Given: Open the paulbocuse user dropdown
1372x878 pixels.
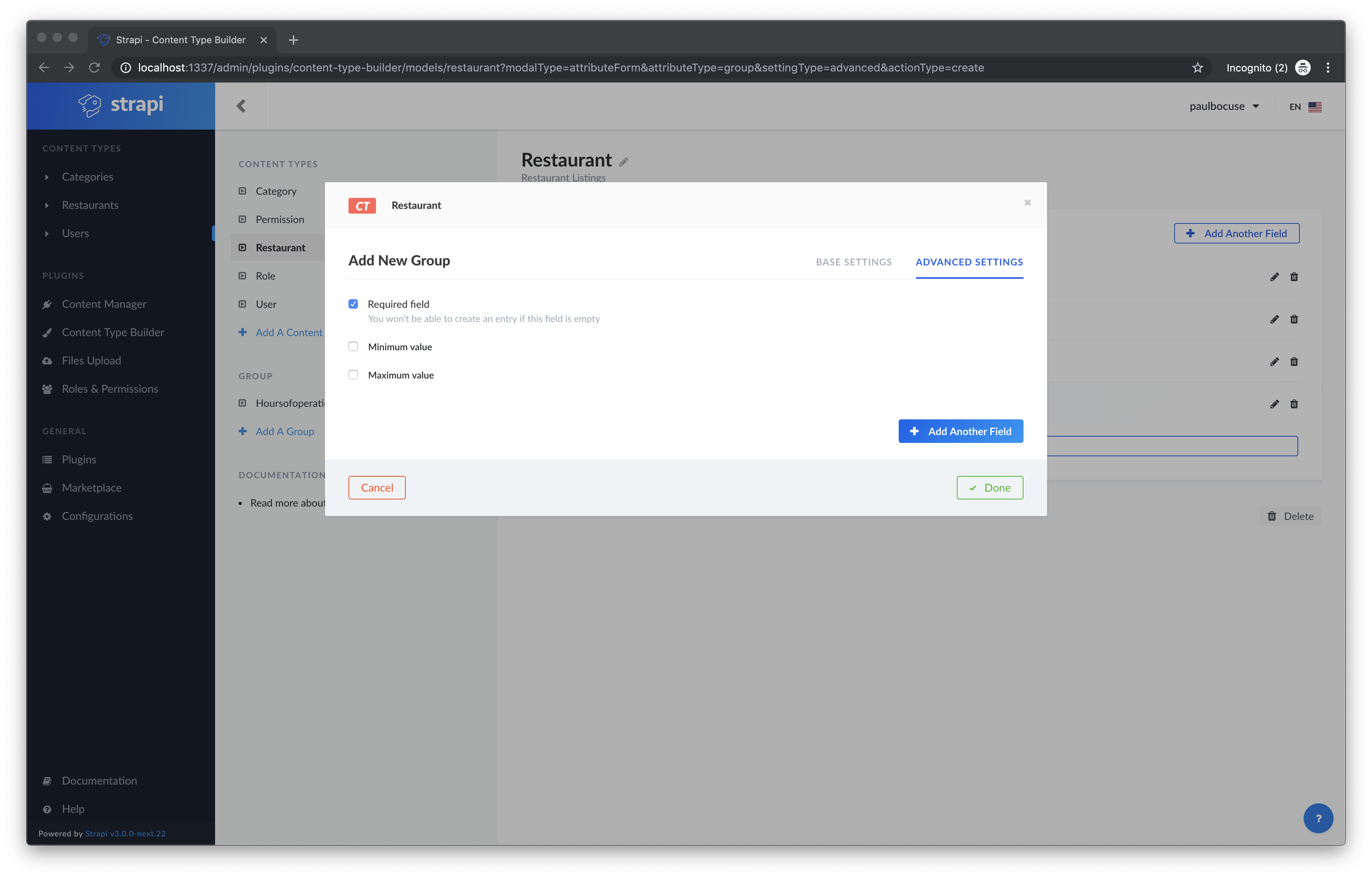Looking at the screenshot, I should [1224, 107].
